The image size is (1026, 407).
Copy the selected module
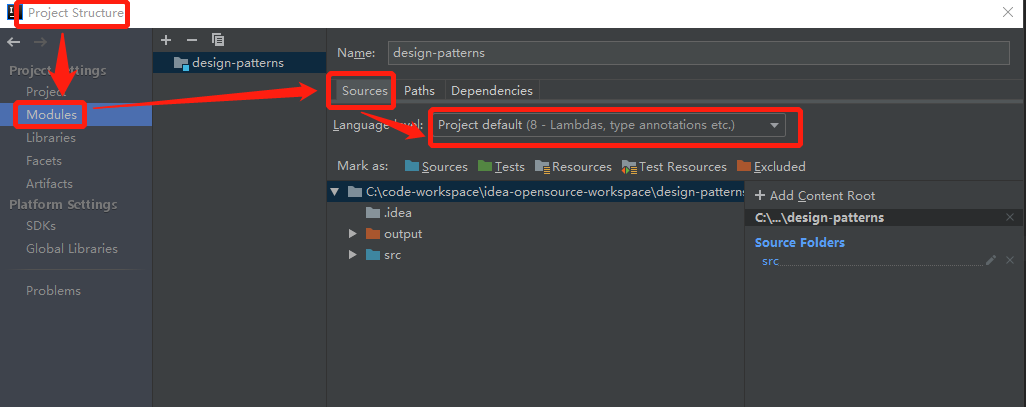click(x=218, y=40)
